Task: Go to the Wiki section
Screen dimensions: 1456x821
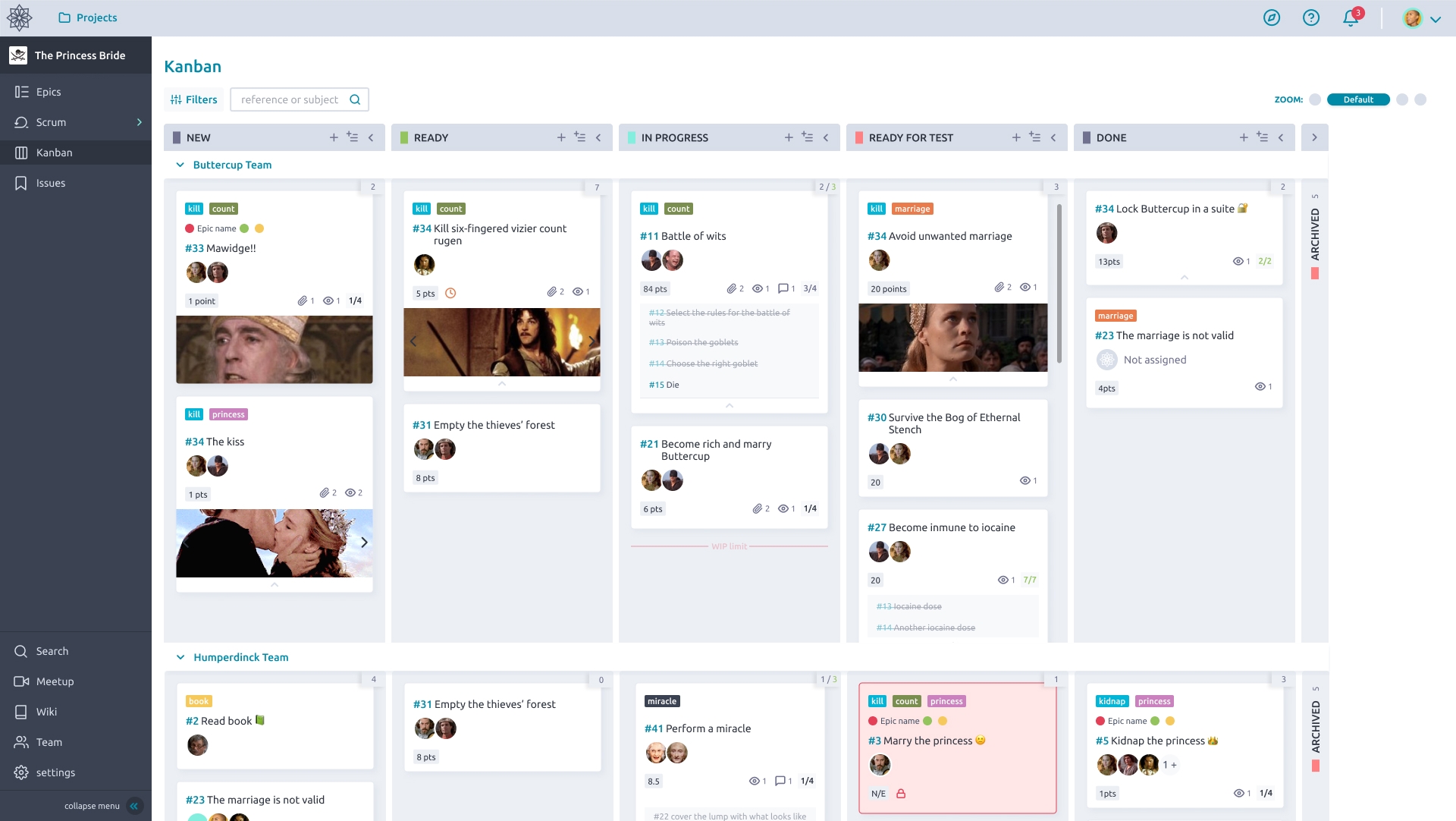Action: (x=47, y=712)
